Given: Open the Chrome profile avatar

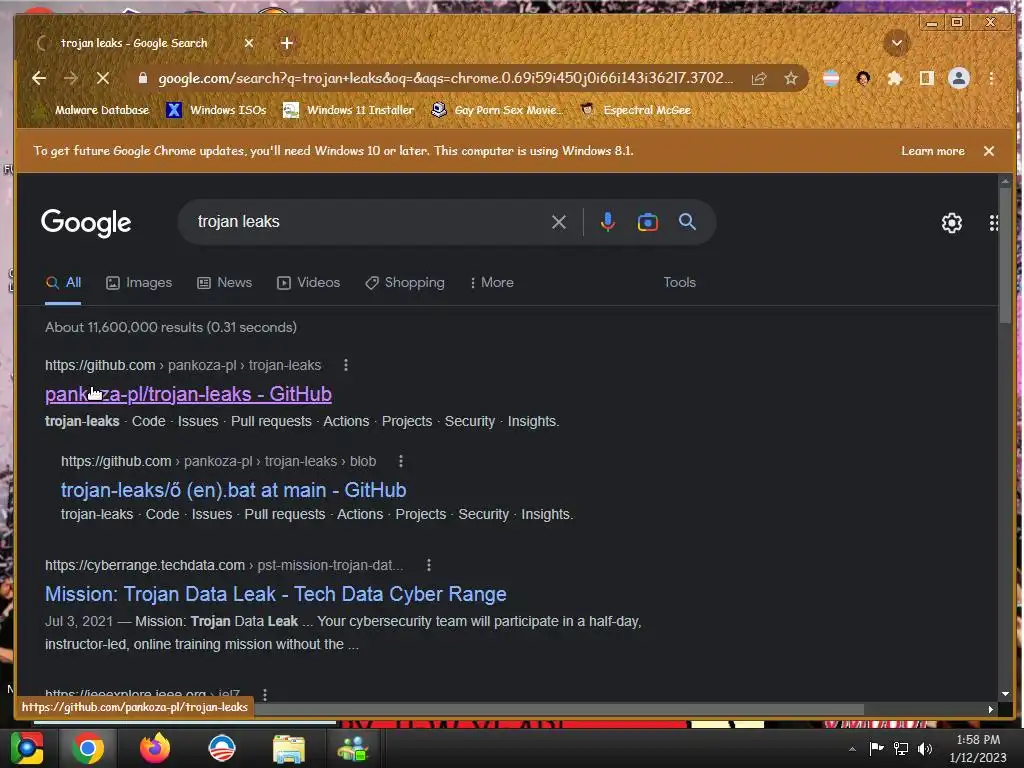Looking at the screenshot, I should (959, 78).
